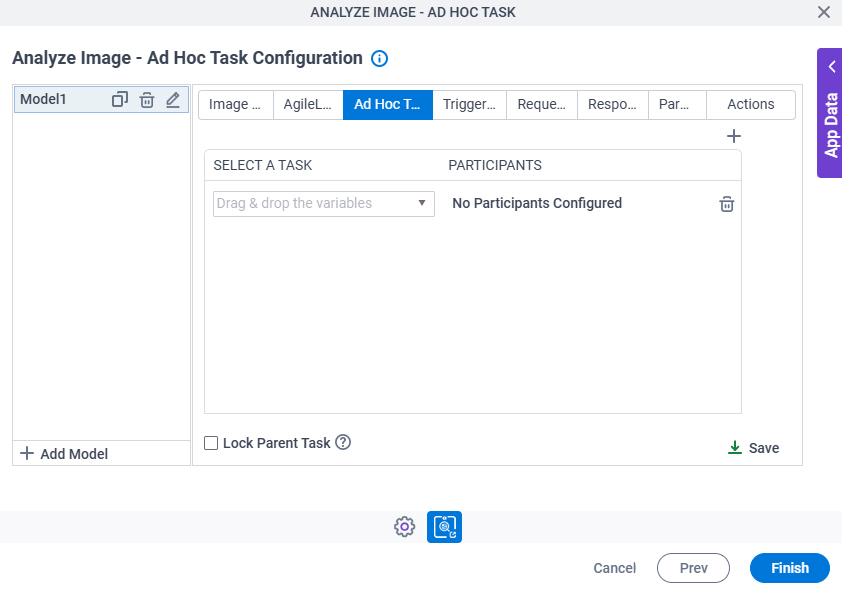Select the Analyze Image step icon
Screen dimensions: 842x591
click(444, 527)
